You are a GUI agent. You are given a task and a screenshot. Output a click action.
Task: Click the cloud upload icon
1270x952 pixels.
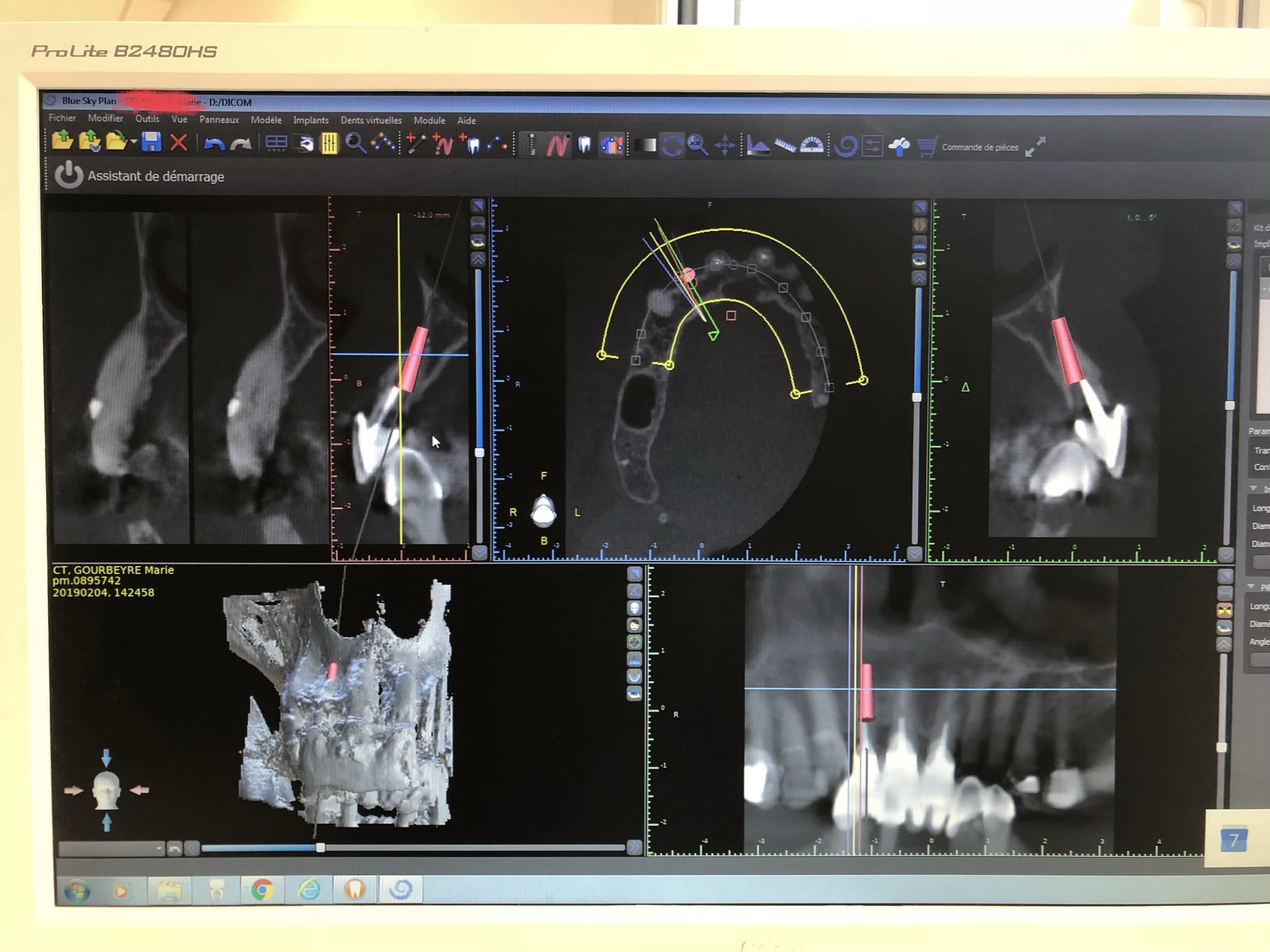[x=899, y=147]
